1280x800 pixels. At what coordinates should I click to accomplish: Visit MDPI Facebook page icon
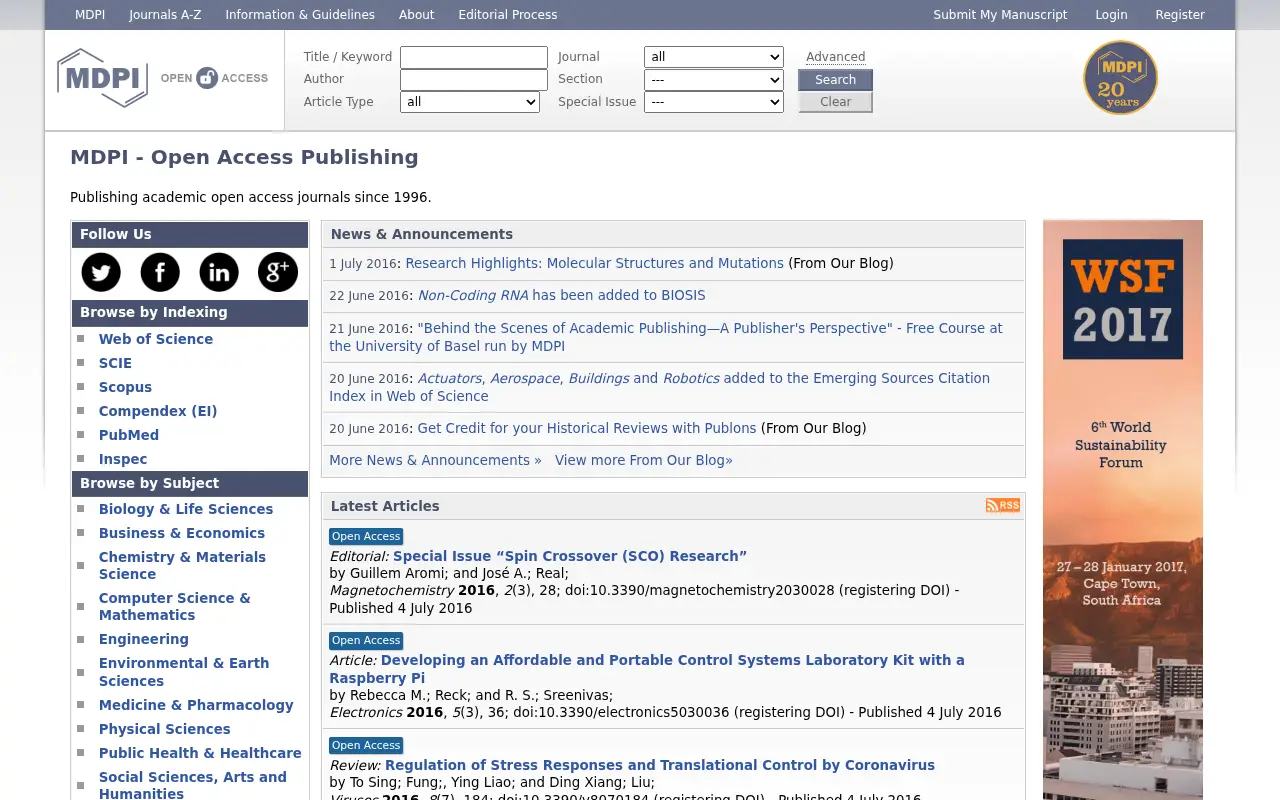click(x=160, y=272)
